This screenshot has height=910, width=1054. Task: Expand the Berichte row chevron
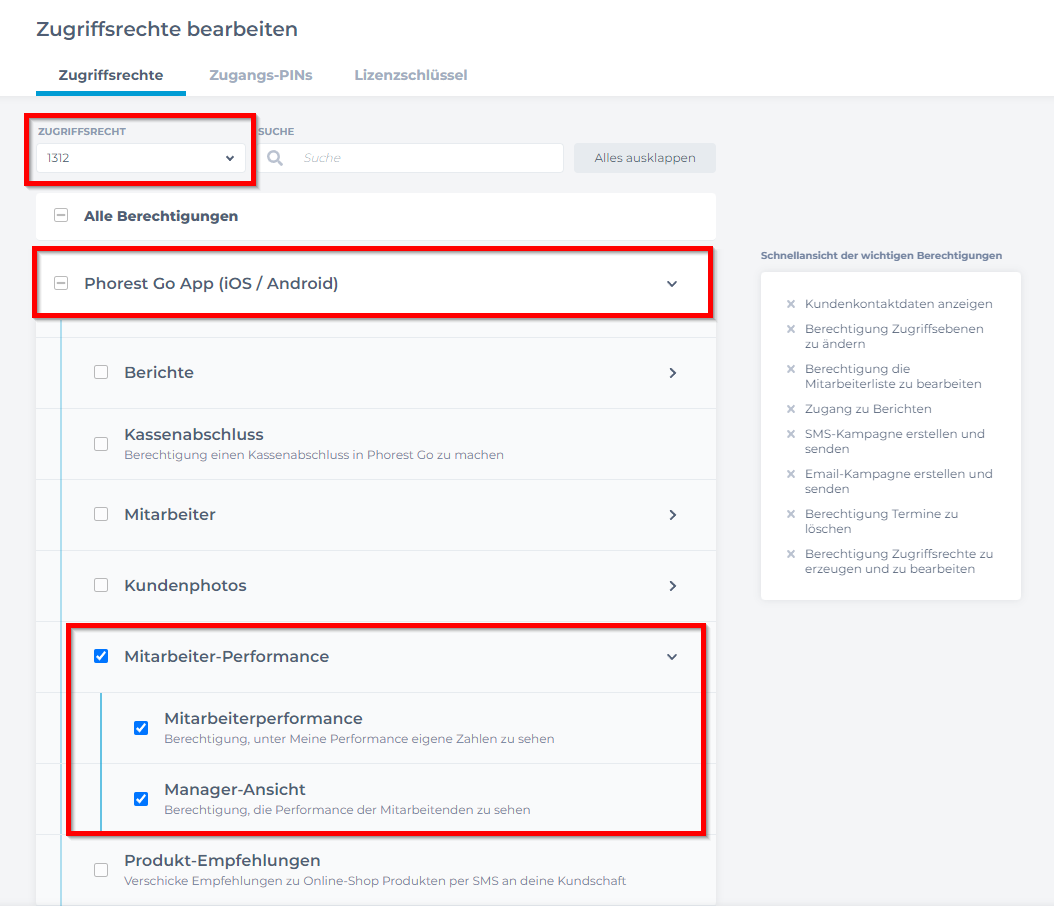pos(672,373)
